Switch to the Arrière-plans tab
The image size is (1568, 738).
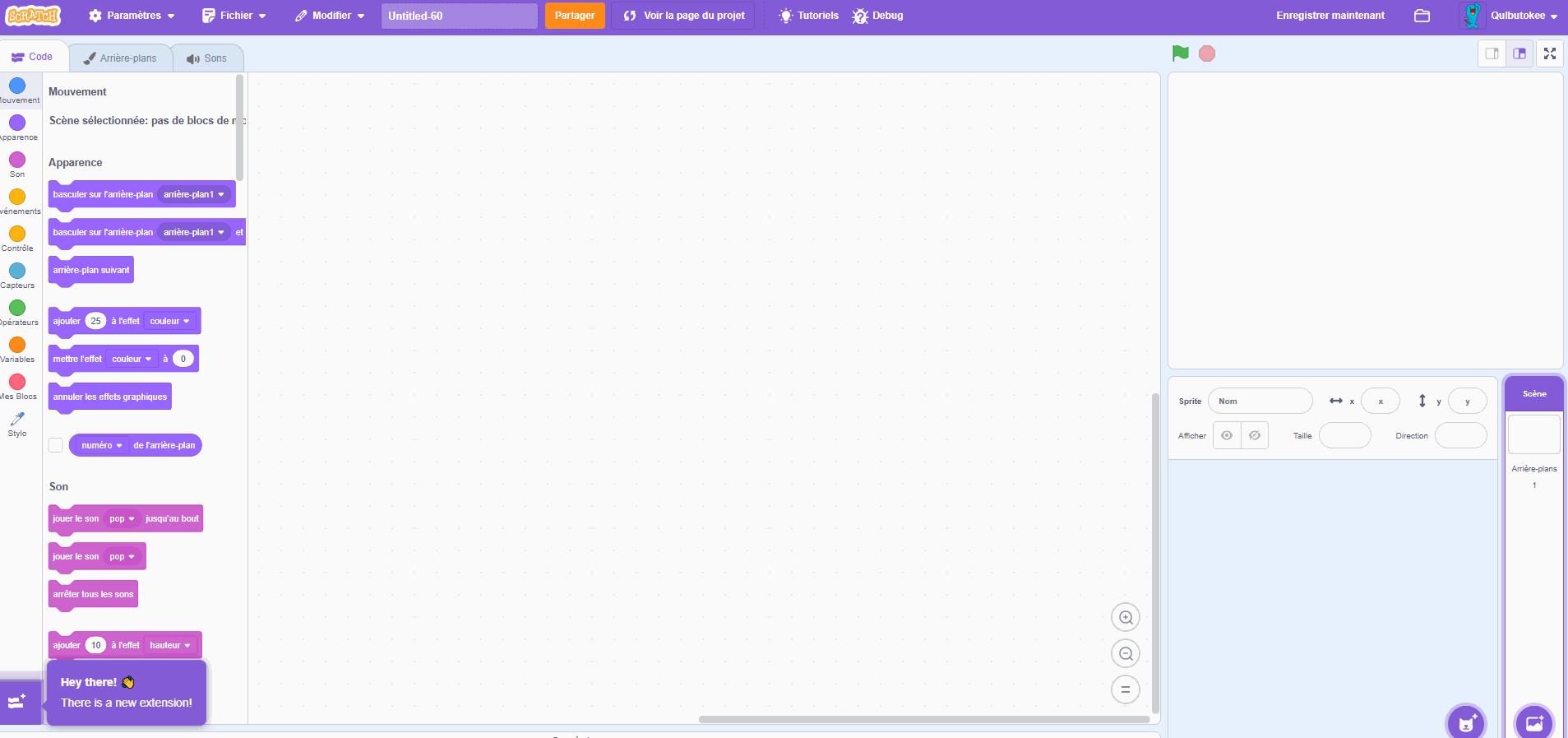pyautogui.click(x=121, y=58)
